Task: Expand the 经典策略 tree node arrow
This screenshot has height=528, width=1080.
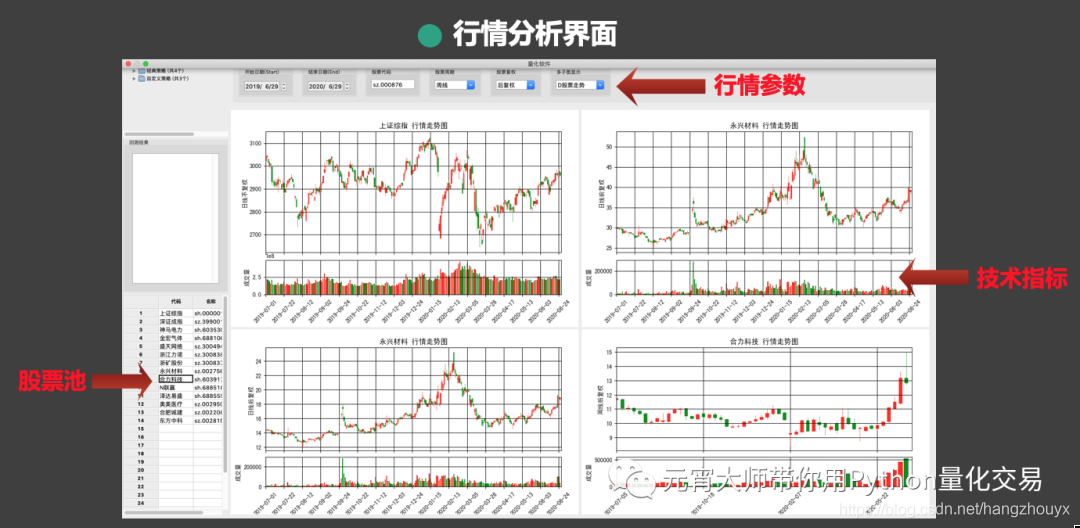Action: click(134, 70)
